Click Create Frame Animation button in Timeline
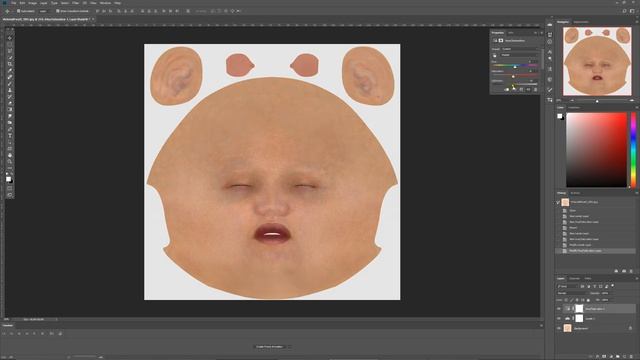Image resolution: width=640 pixels, height=360 pixels. (x=269, y=347)
